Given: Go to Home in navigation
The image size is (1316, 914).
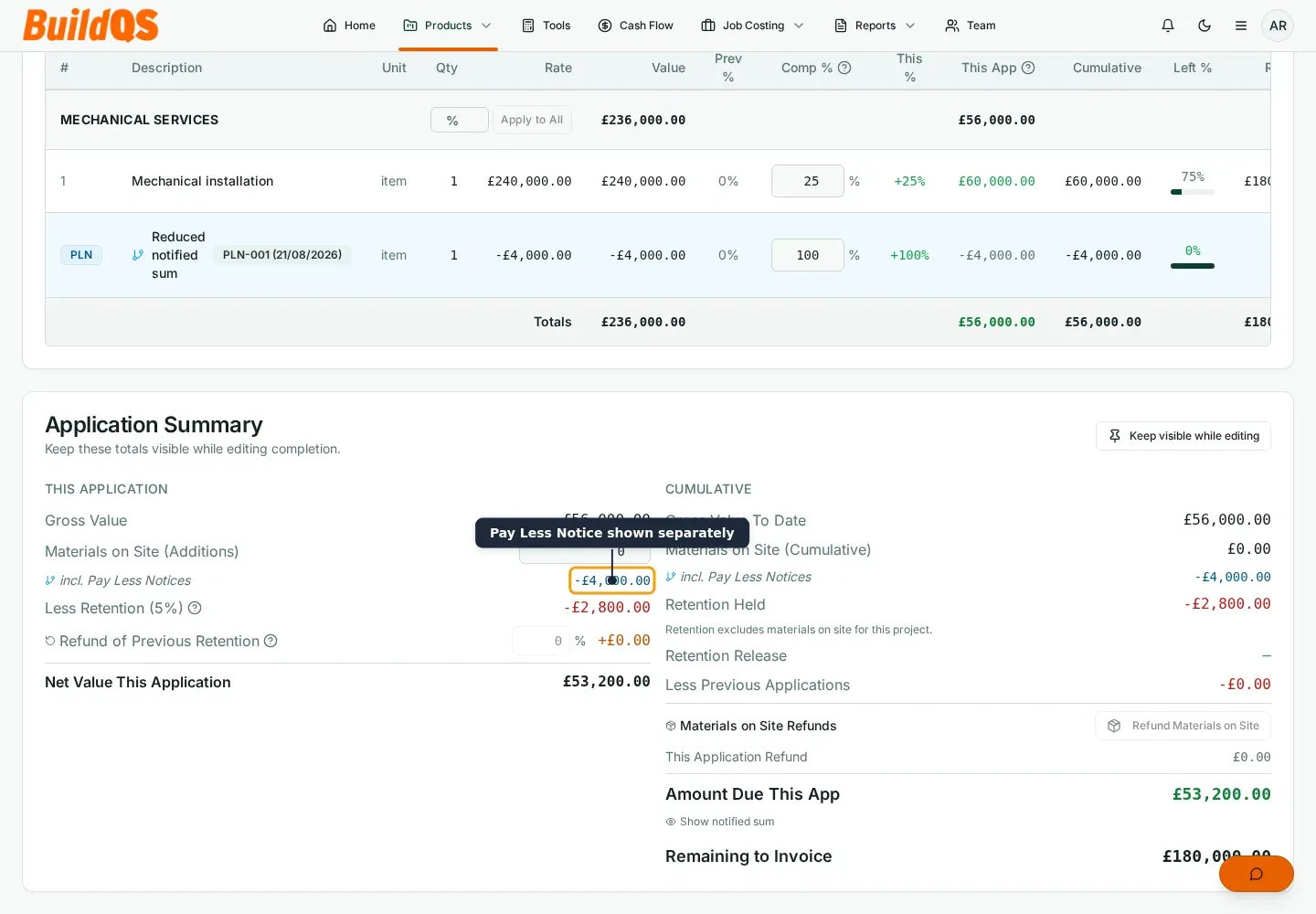Looking at the screenshot, I should 349,26.
